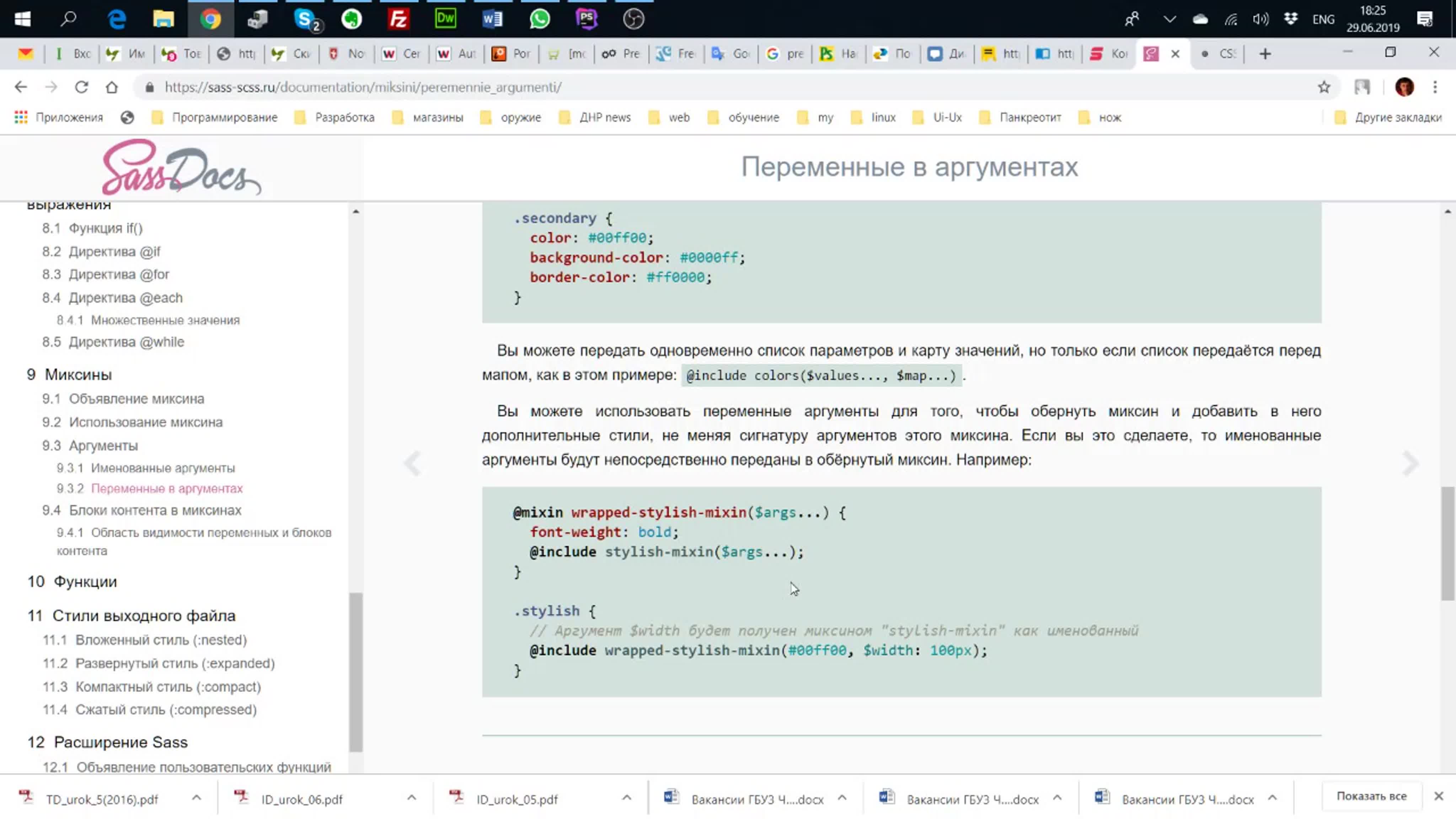Expand options for TD_urok_5(2016).pdf download

(x=196, y=798)
